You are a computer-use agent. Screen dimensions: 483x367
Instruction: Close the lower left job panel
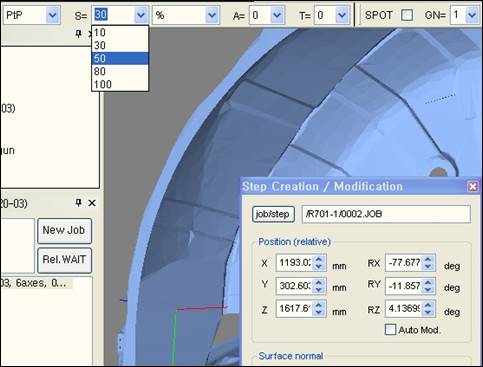[x=92, y=203]
